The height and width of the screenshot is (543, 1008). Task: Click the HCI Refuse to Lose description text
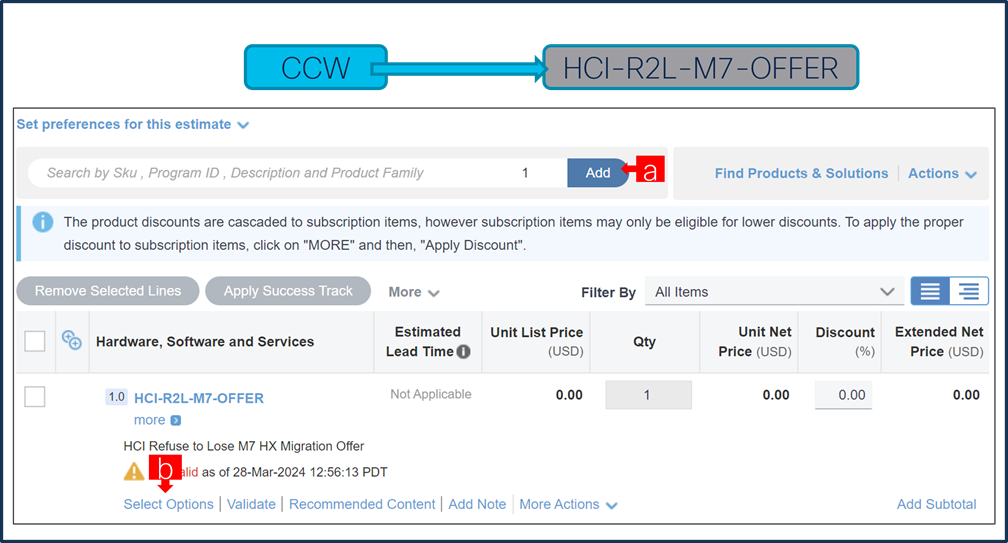tap(244, 446)
